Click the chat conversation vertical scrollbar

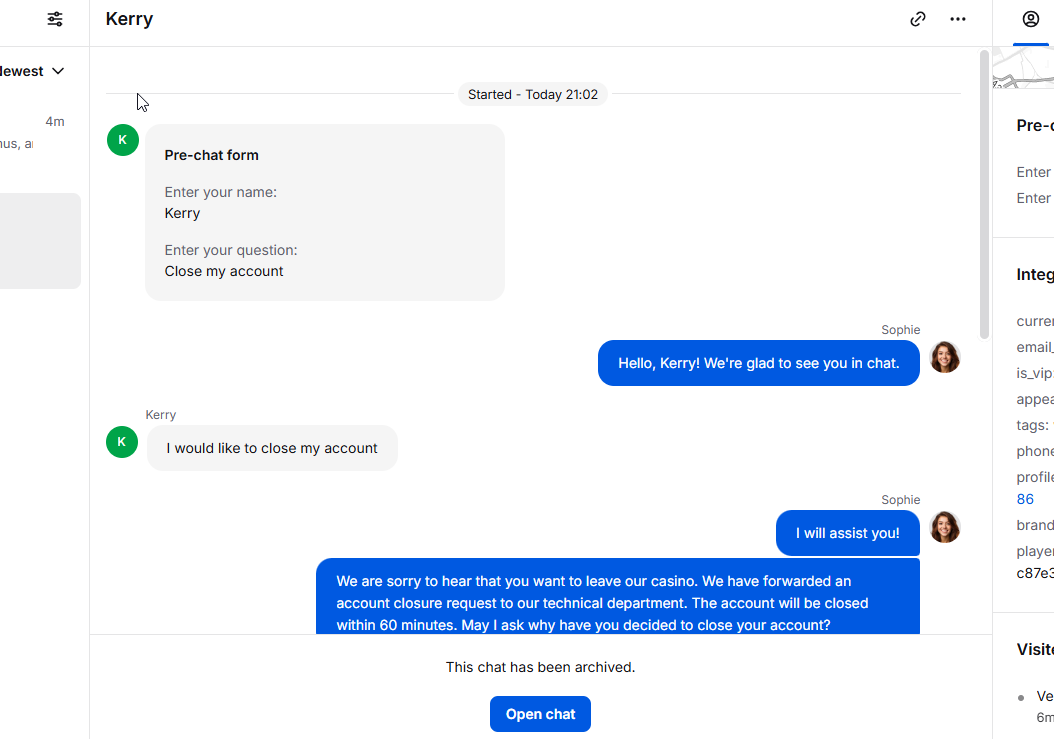pyautogui.click(x=984, y=195)
